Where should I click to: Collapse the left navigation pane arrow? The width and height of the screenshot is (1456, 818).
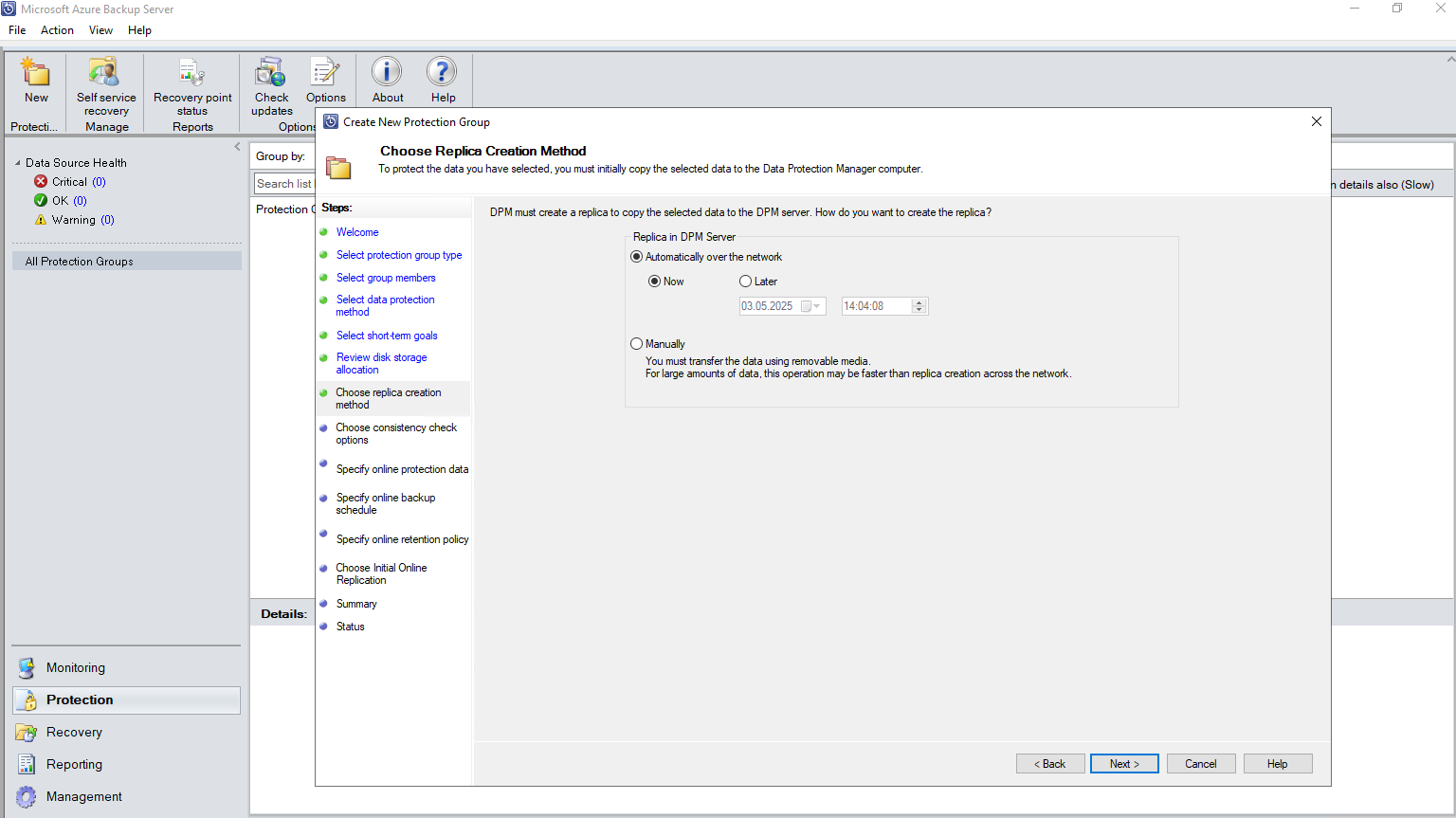[x=237, y=147]
